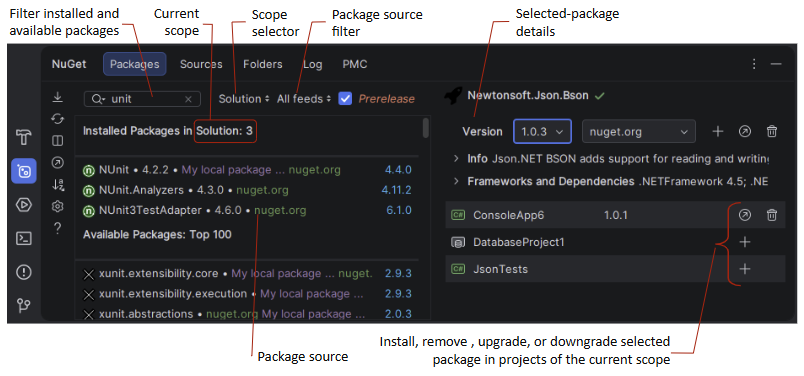Open the Git version control icon

(24, 306)
